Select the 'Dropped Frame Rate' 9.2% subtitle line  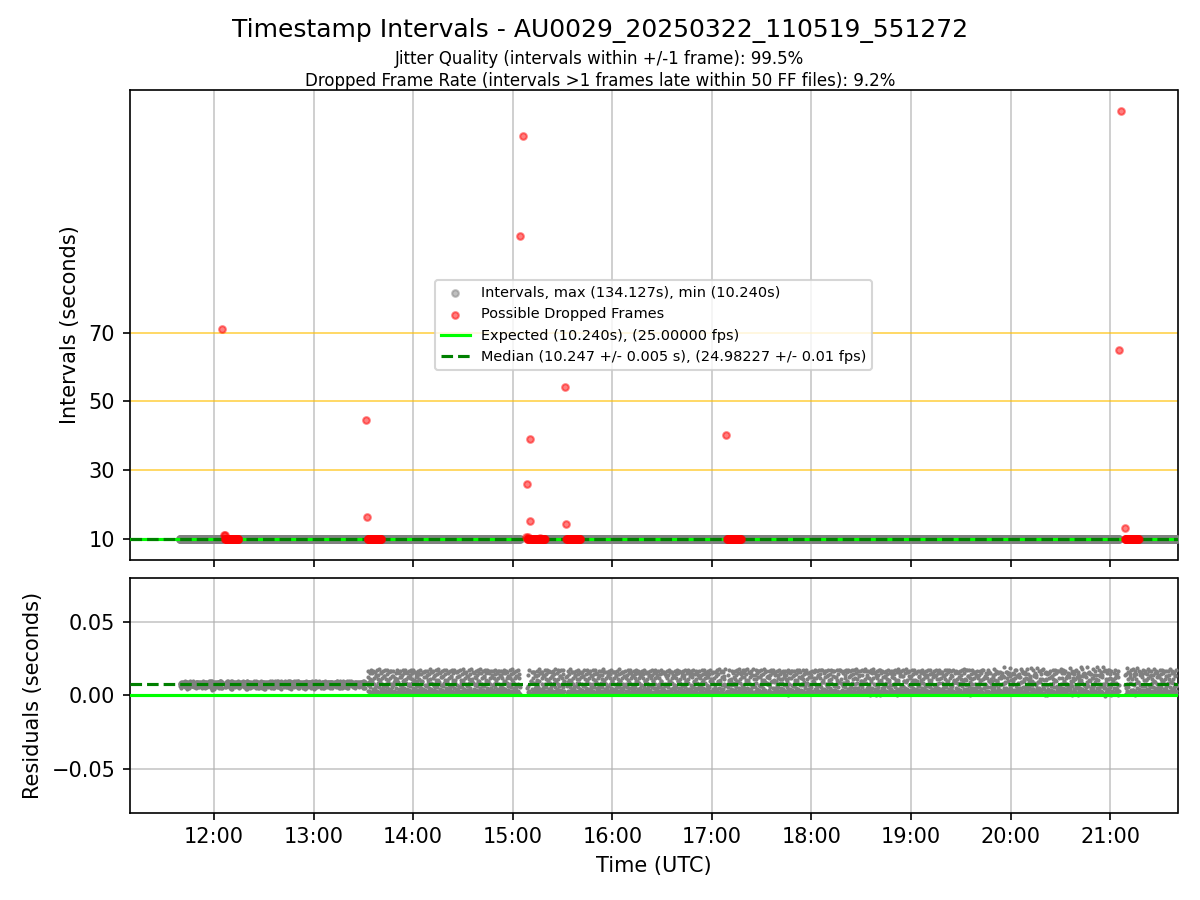[x=600, y=80]
